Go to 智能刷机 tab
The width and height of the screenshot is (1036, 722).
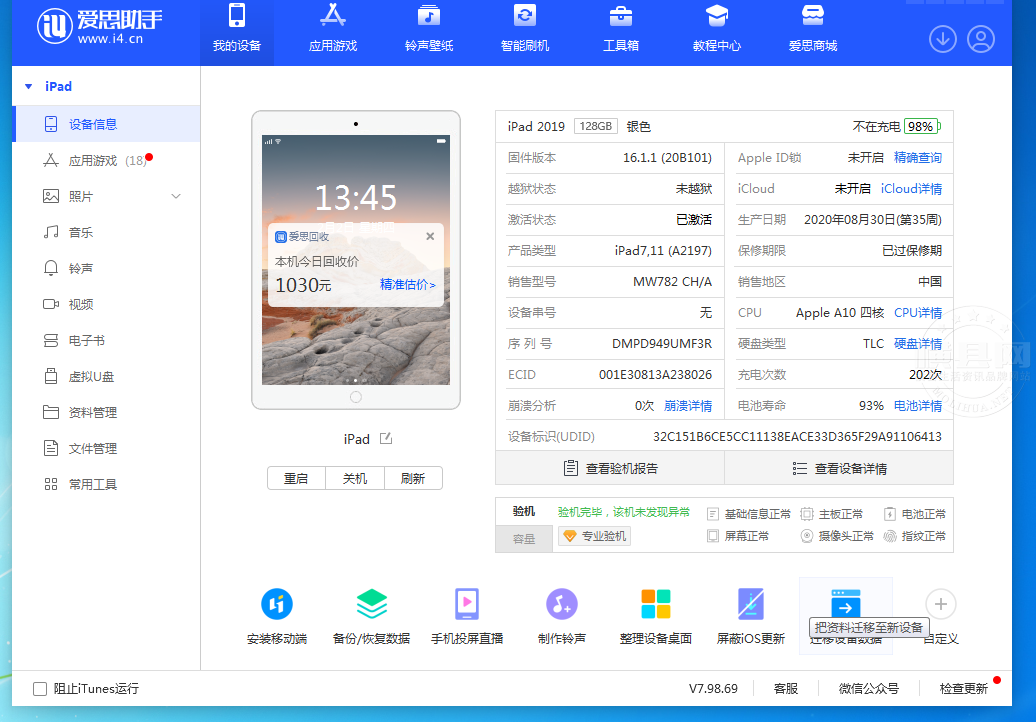(x=525, y=30)
